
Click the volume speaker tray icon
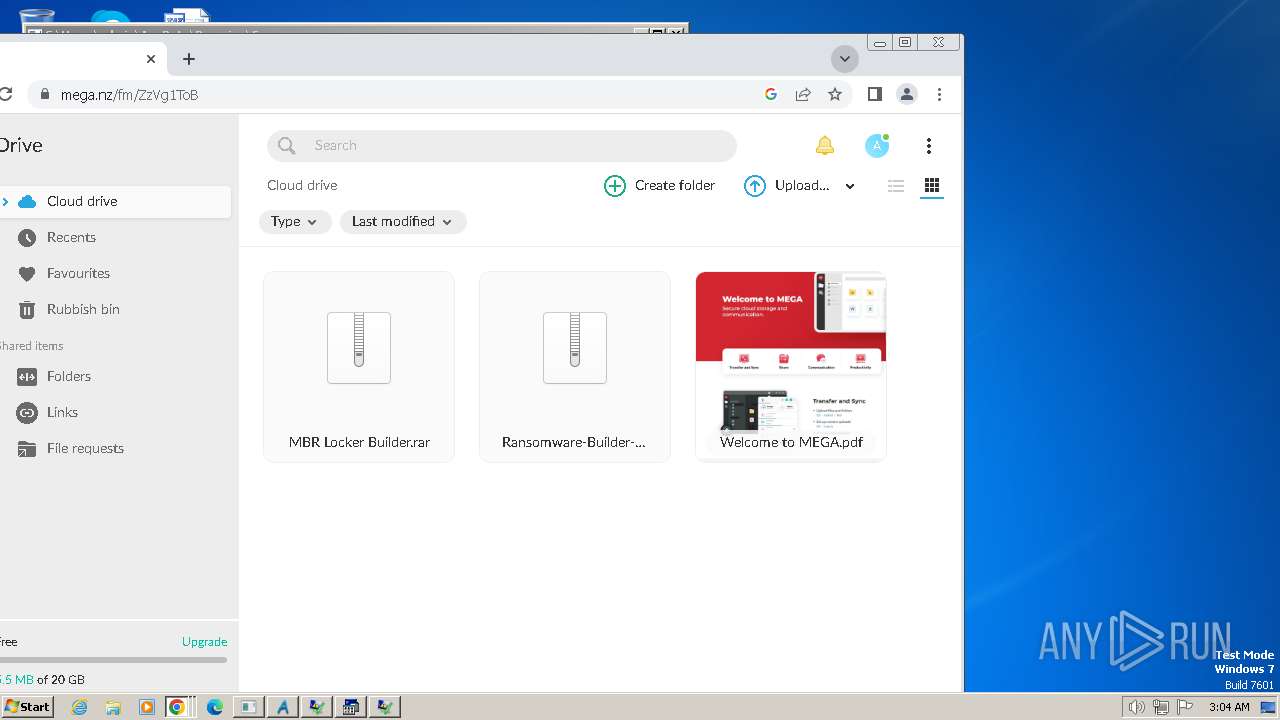pyautogui.click(x=1137, y=707)
